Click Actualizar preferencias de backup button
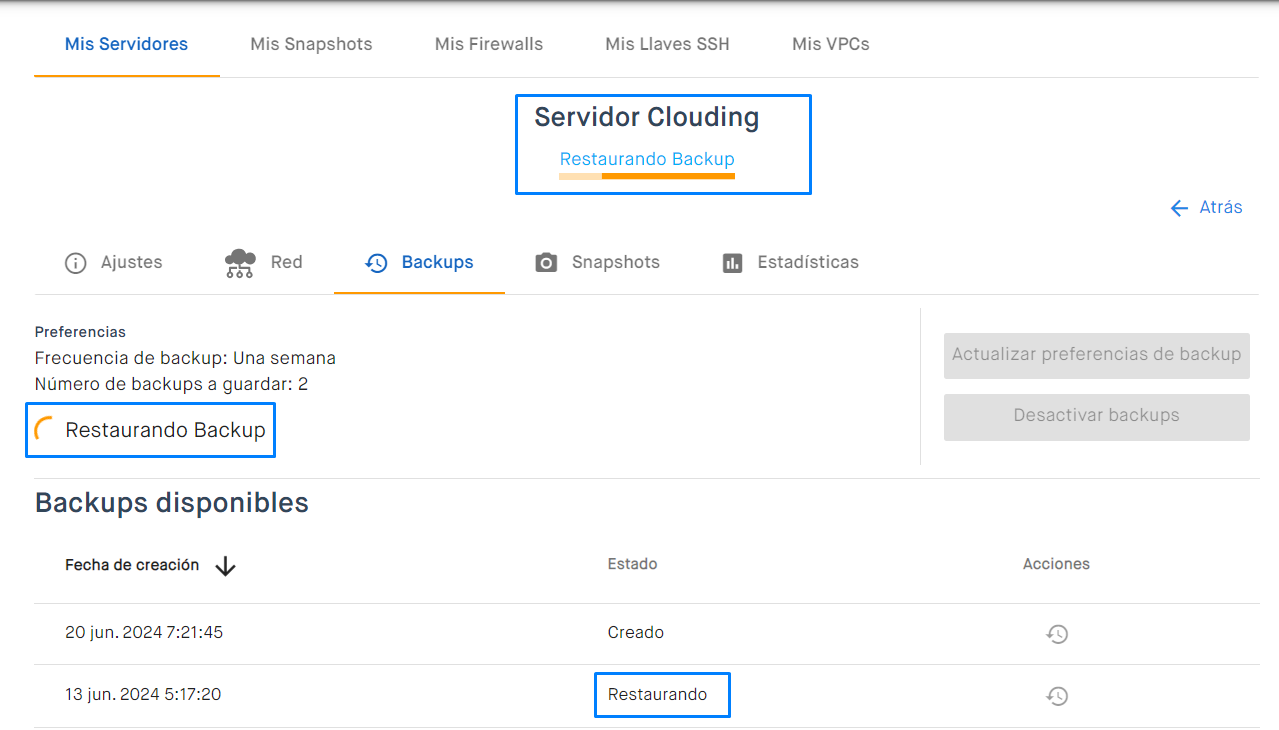The height and width of the screenshot is (730, 1279). click(x=1097, y=355)
